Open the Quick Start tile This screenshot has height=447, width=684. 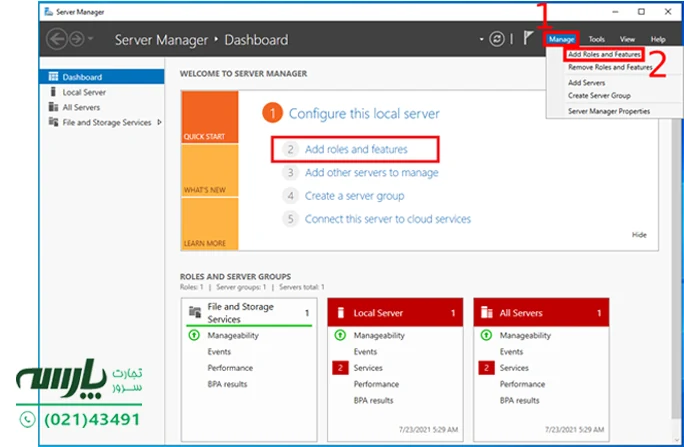[210, 117]
